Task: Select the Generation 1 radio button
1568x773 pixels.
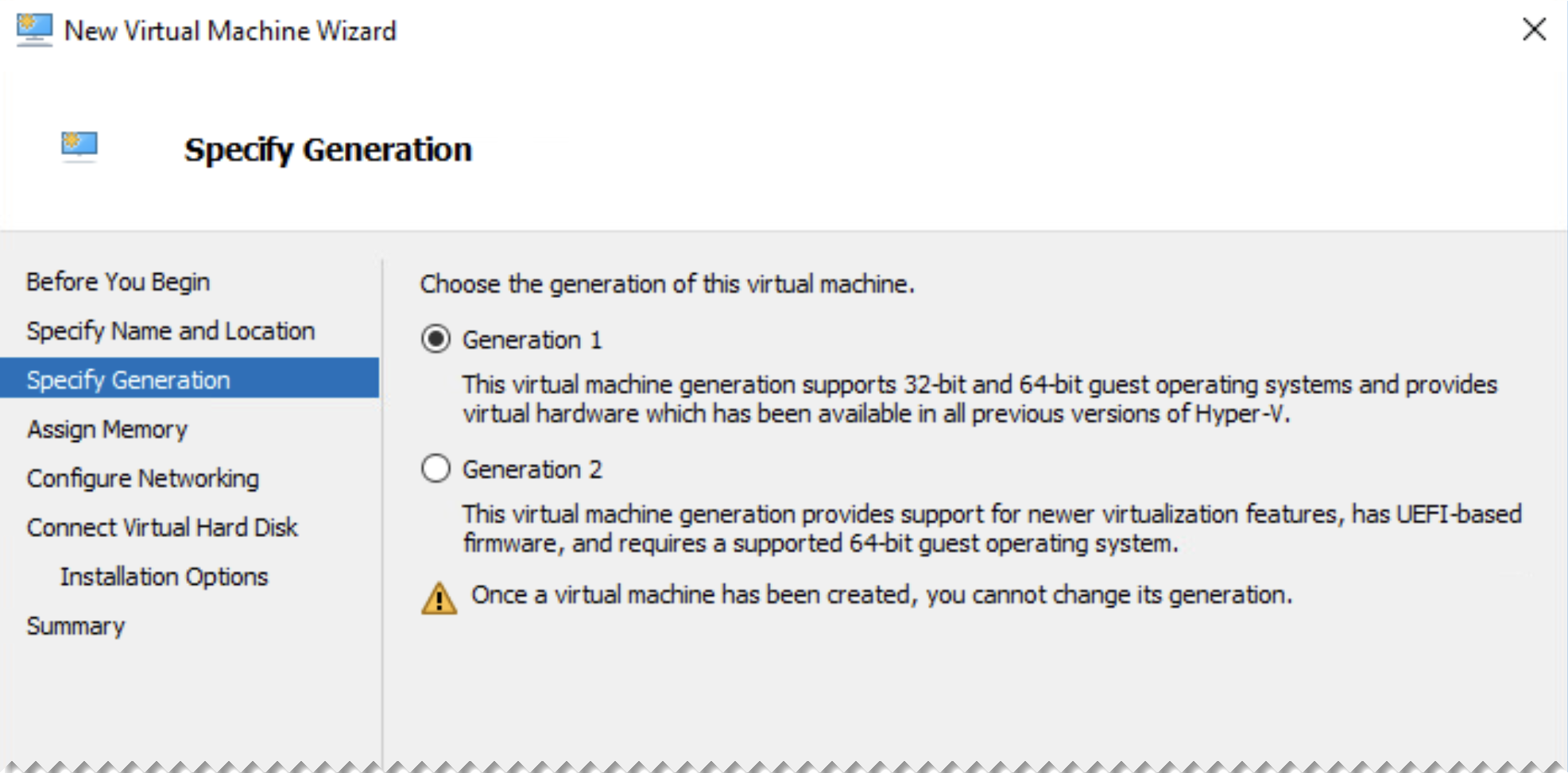Action: pyautogui.click(x=436, y=339)
